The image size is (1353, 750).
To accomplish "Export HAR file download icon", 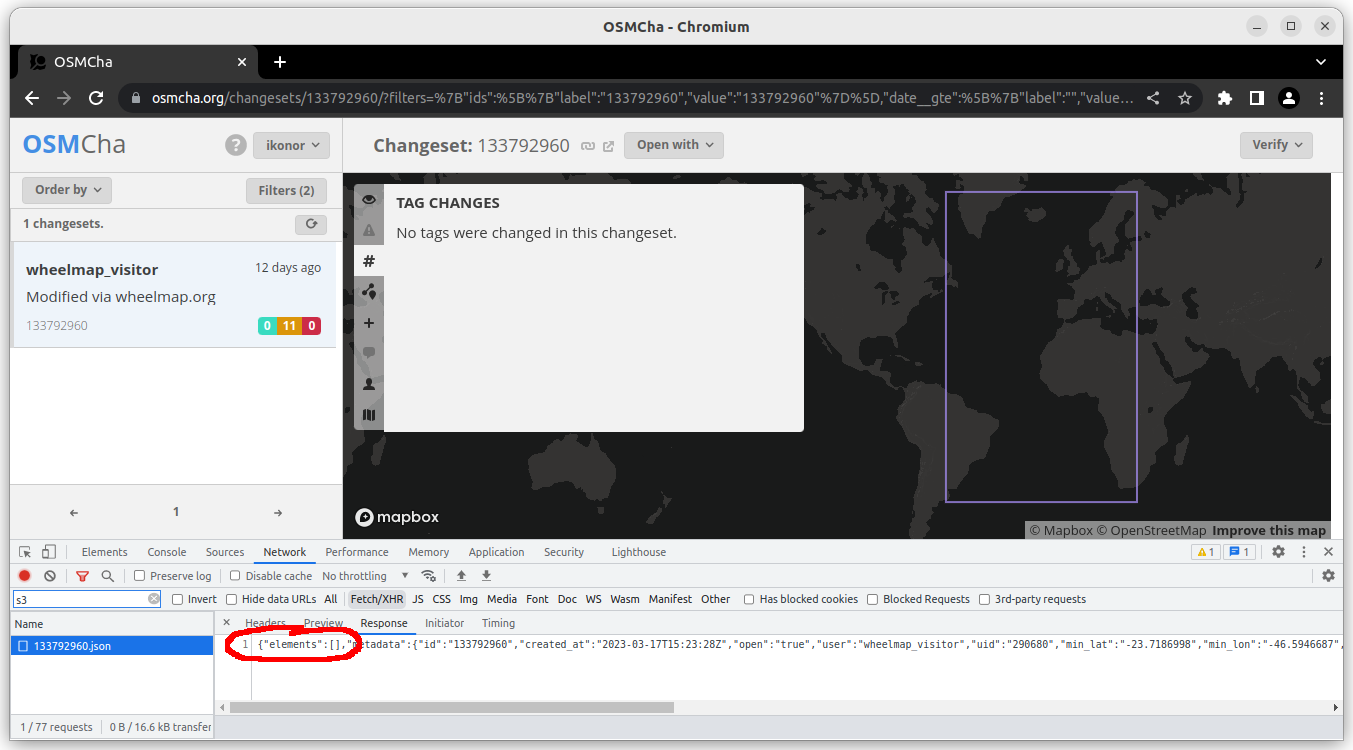I will 486,576.
